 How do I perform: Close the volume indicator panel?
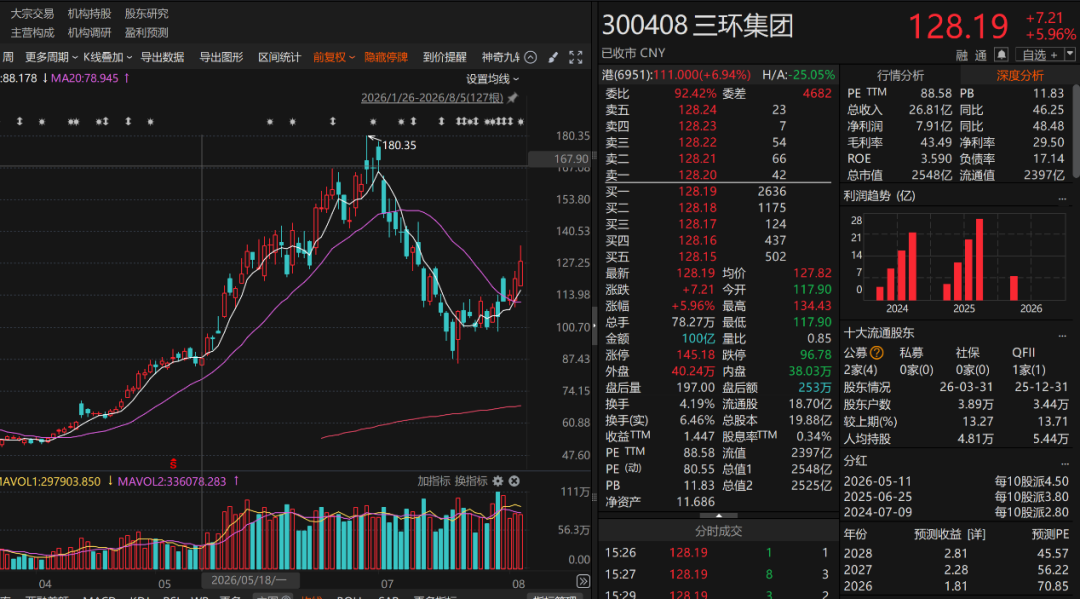pos(514,481)
